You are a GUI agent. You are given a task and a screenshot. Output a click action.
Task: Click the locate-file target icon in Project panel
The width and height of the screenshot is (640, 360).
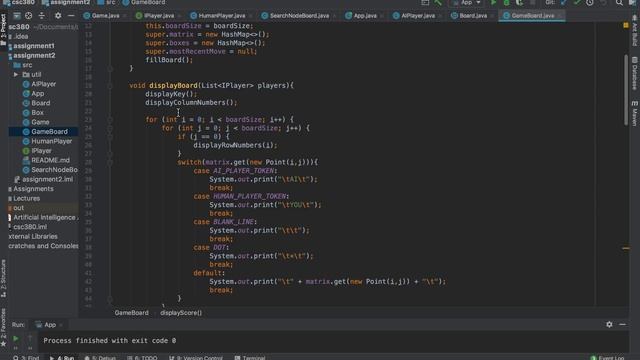[29, 16]
